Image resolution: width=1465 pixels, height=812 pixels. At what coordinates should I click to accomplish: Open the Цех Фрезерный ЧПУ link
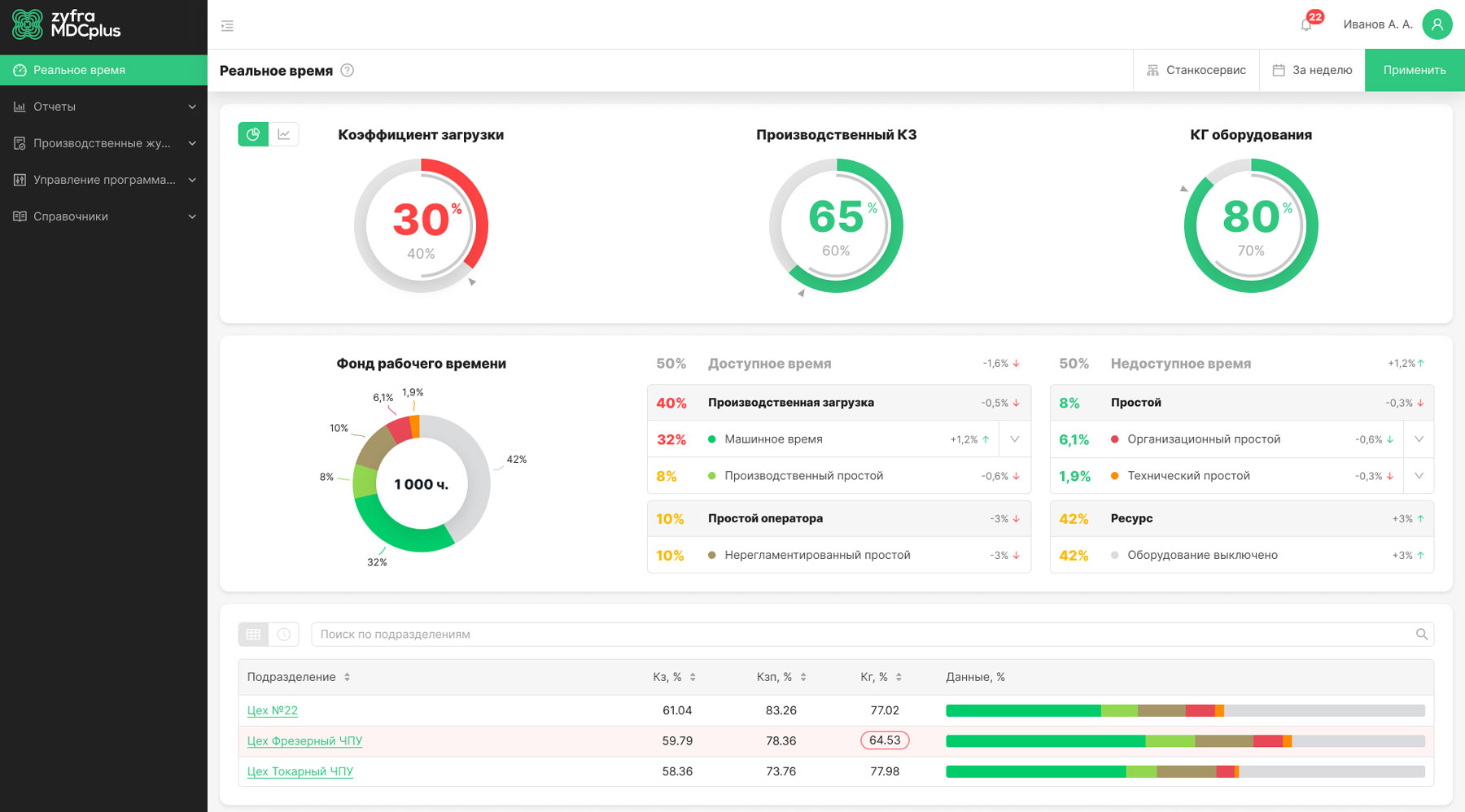(x=304, y=741)
